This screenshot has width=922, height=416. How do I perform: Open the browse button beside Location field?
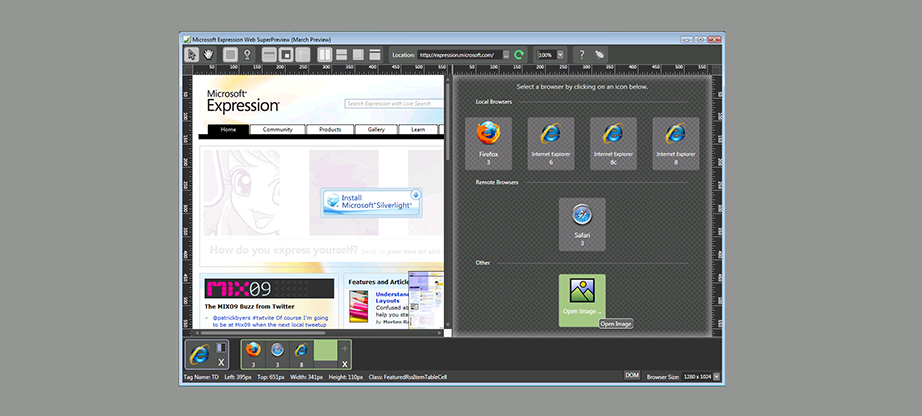[x=506, y=55]
